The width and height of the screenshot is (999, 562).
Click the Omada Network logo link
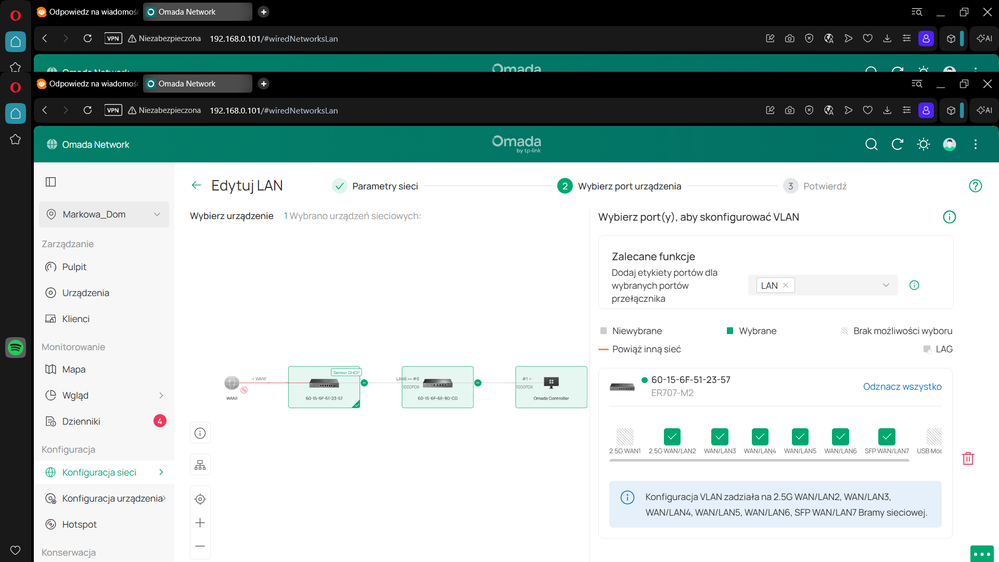click(x=88, y=145)
